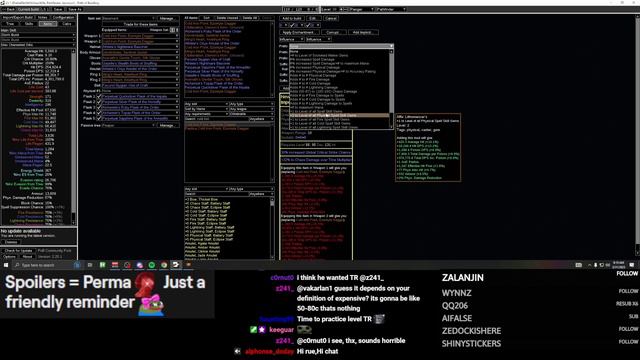
Task: Switch to the Tree tab
Action: 10,24
